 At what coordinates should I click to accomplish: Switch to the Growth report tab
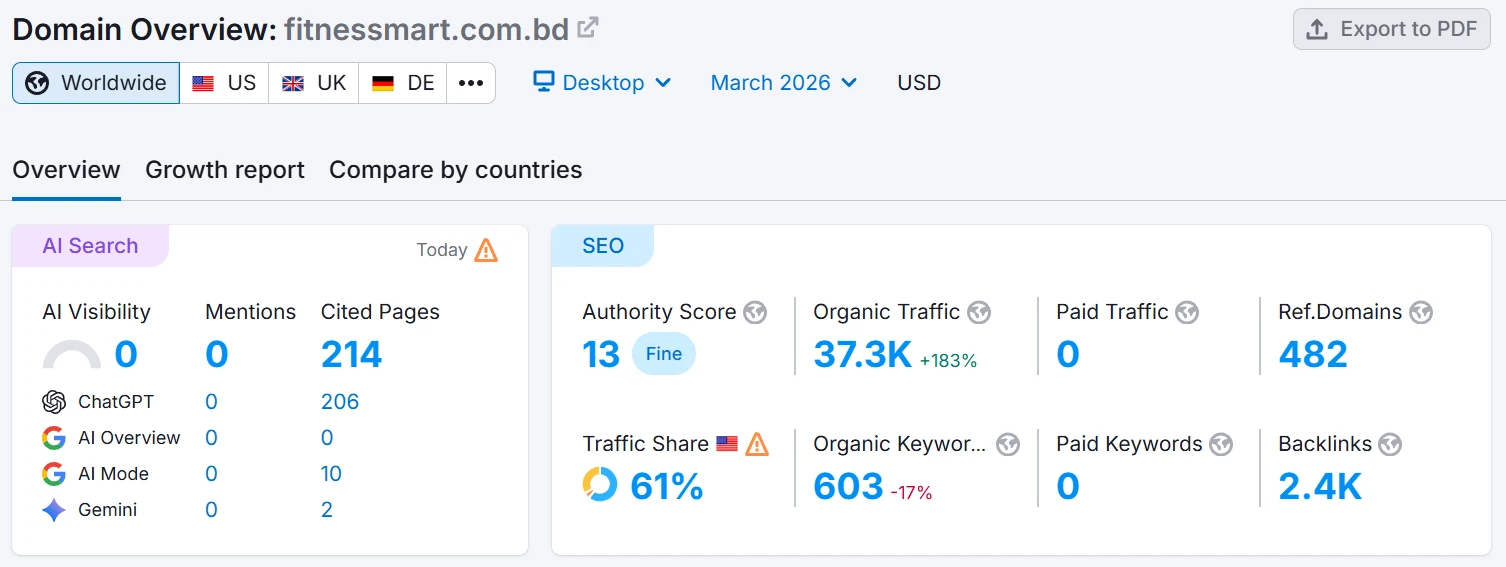[225, 170]
